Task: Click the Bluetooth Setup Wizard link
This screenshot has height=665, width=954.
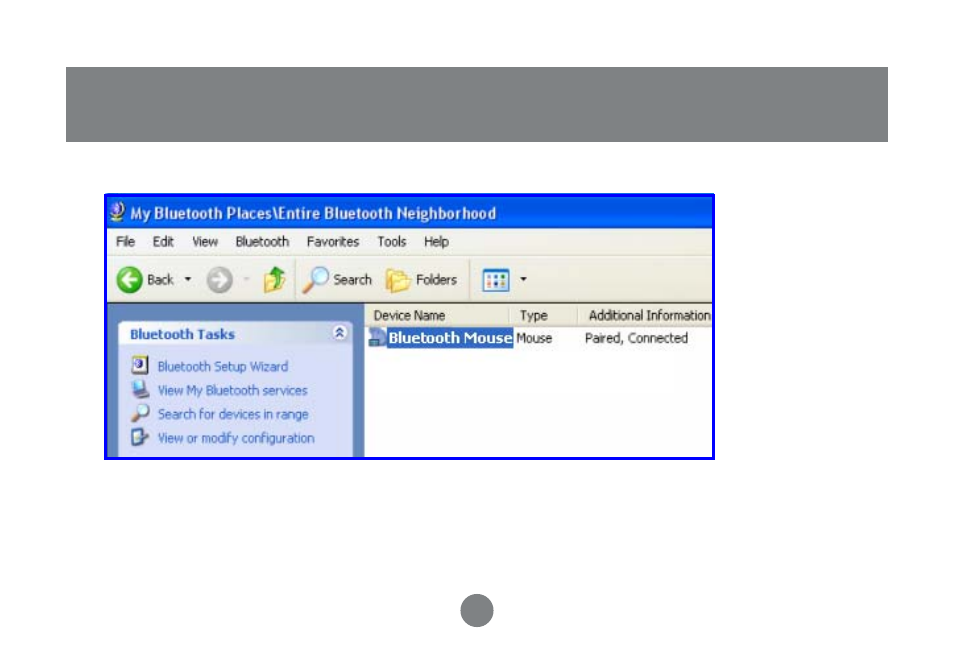Action: point(223,366)
